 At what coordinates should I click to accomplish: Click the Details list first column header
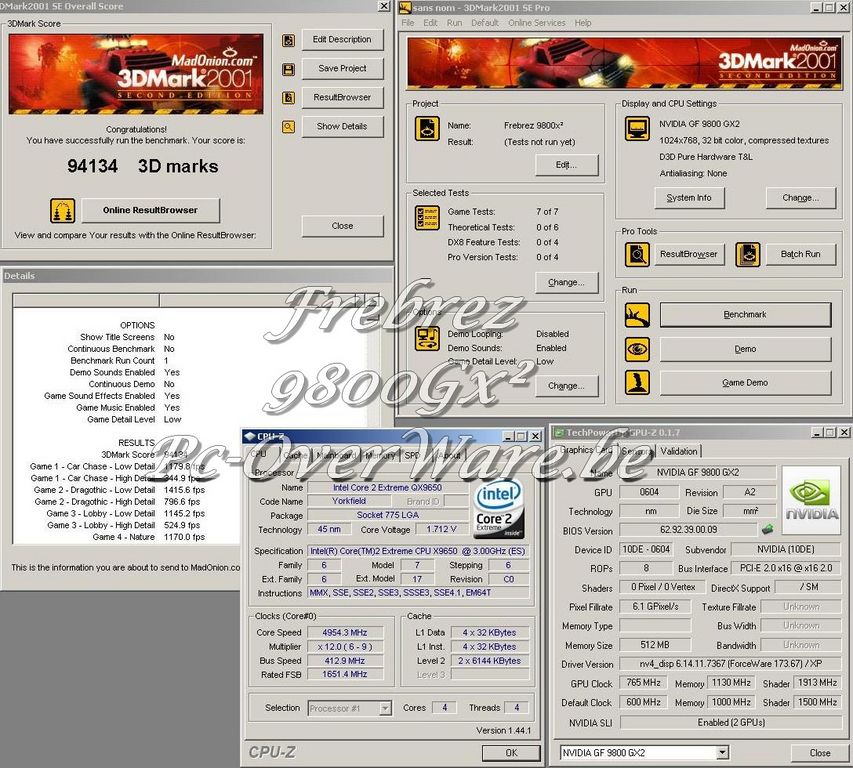point(86,301)
